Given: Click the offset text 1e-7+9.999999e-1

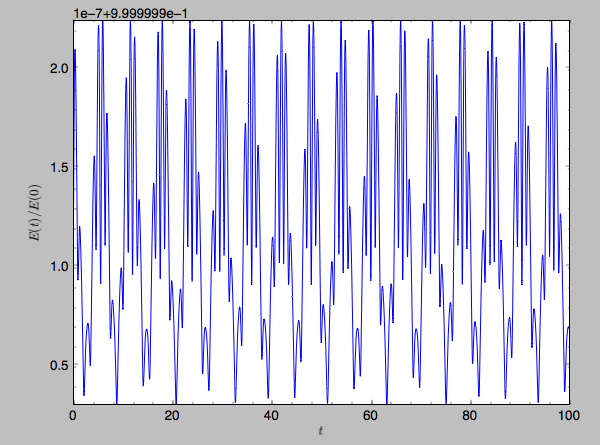Looking at the screenshot, I should point(130,13).
